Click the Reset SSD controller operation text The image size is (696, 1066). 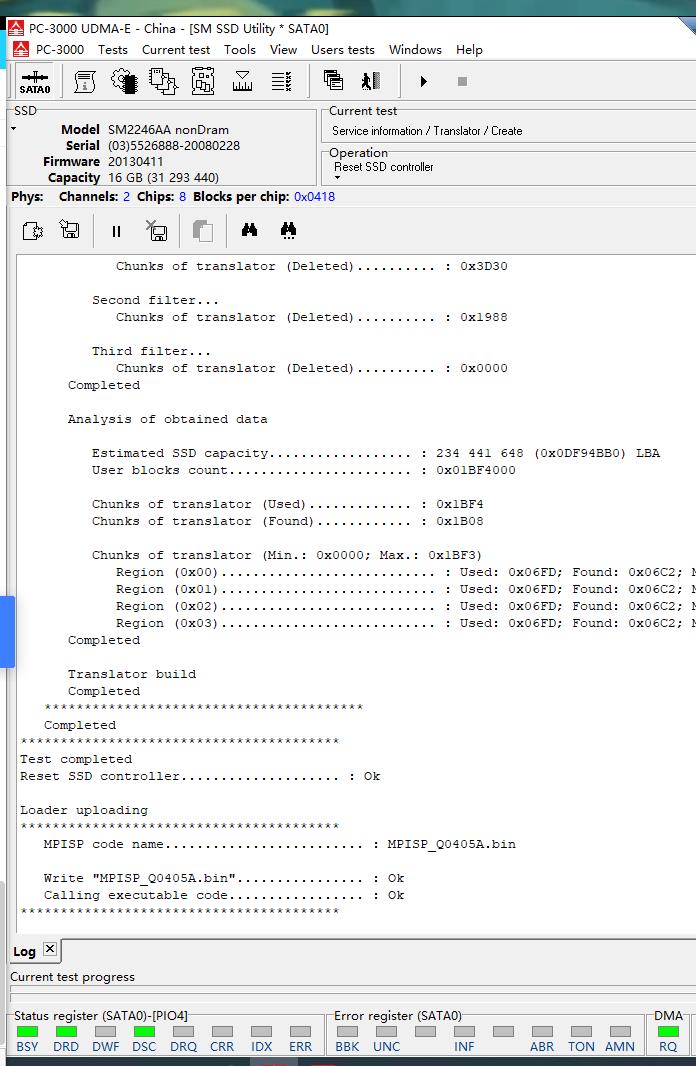tap(383, 167)
